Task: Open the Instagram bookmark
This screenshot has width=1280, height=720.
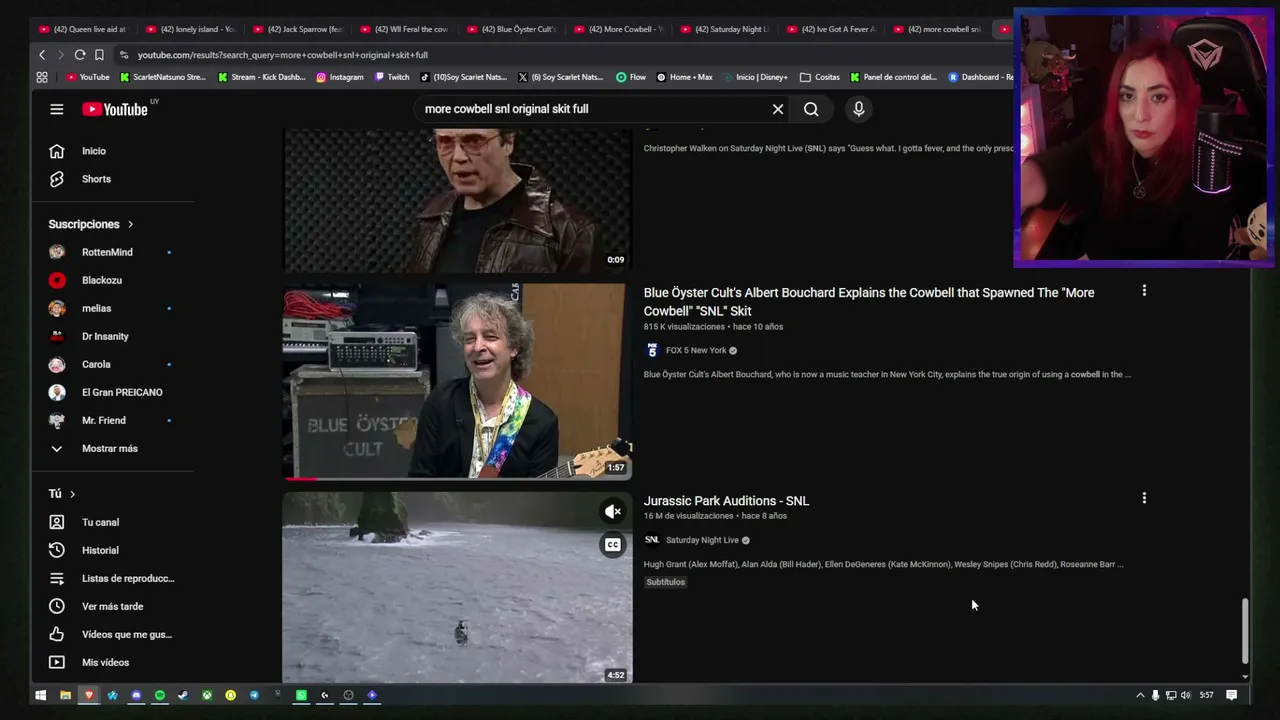Action: (340, 77)
